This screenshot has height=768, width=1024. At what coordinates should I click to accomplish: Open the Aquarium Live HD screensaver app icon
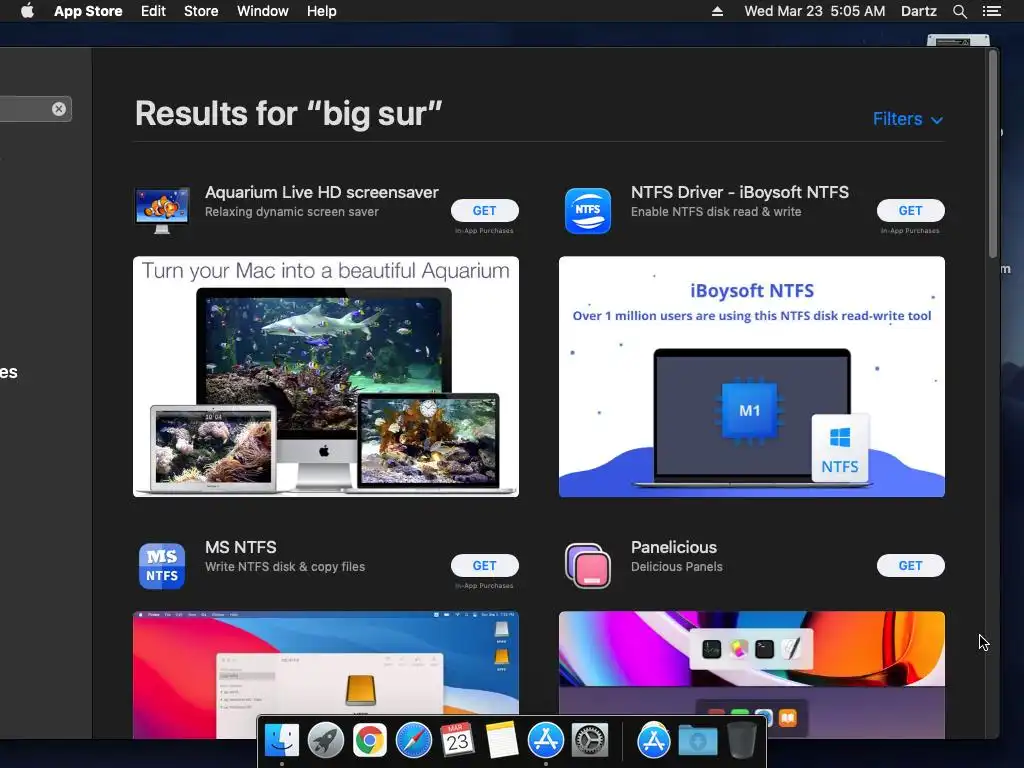click(162, 210)
